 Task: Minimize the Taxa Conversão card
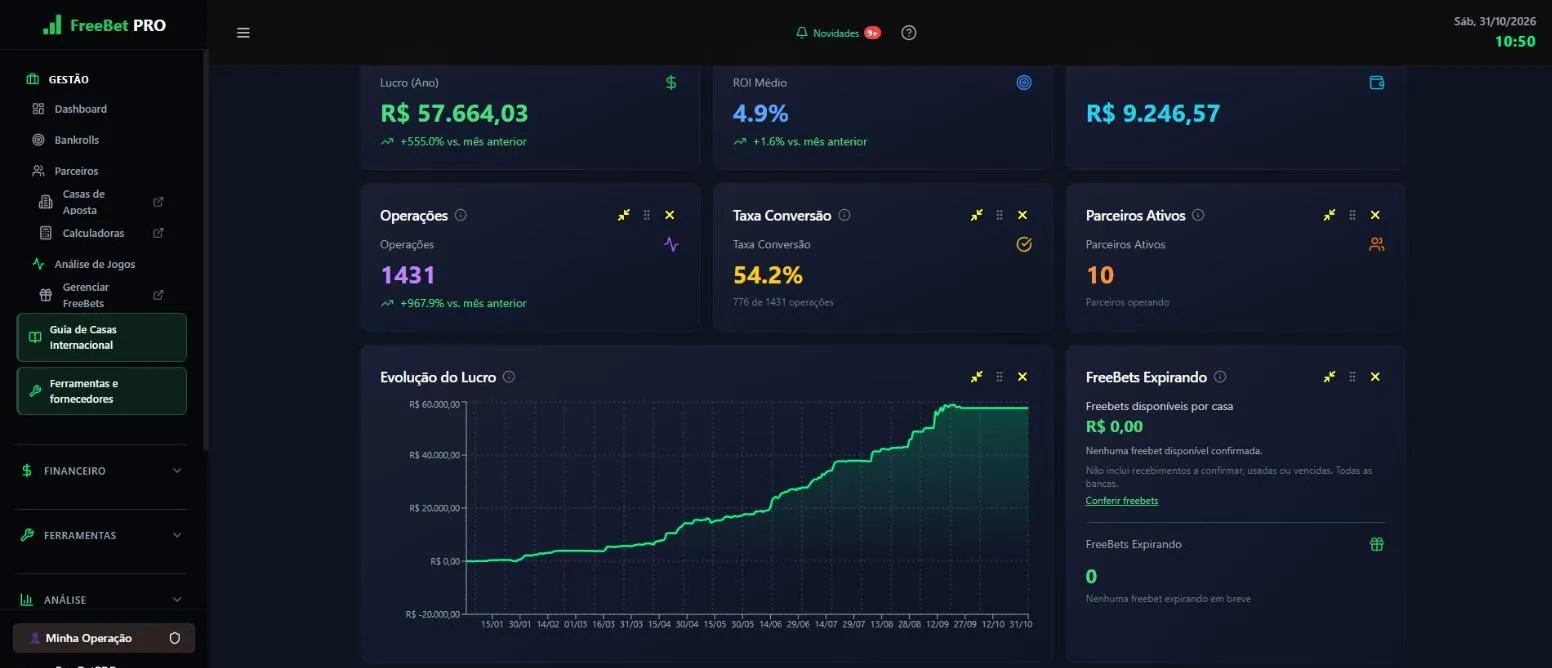(x=976, y=215)
